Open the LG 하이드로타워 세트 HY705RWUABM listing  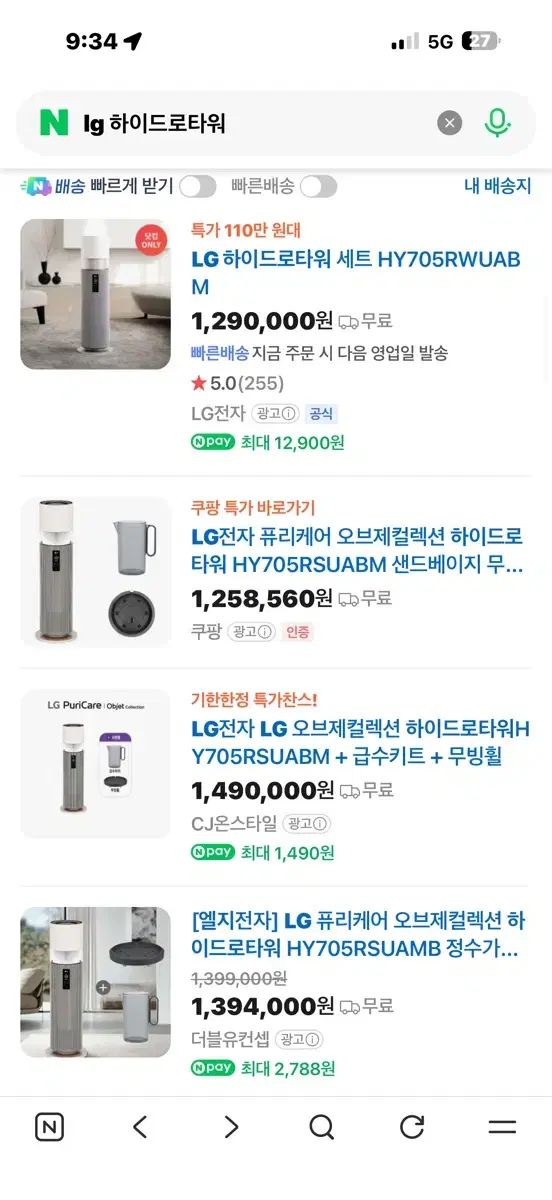[356, 273]
